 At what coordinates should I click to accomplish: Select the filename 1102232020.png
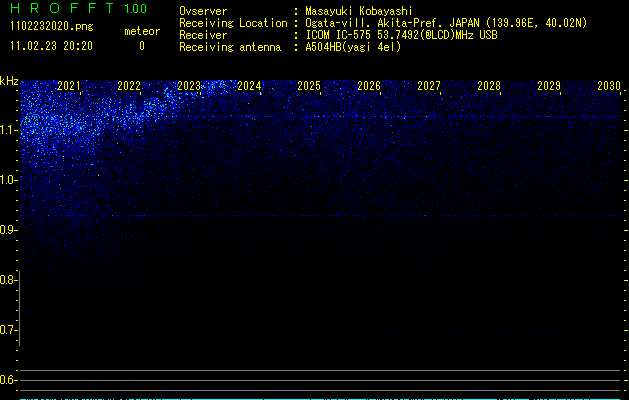click(x=52, y=27)
